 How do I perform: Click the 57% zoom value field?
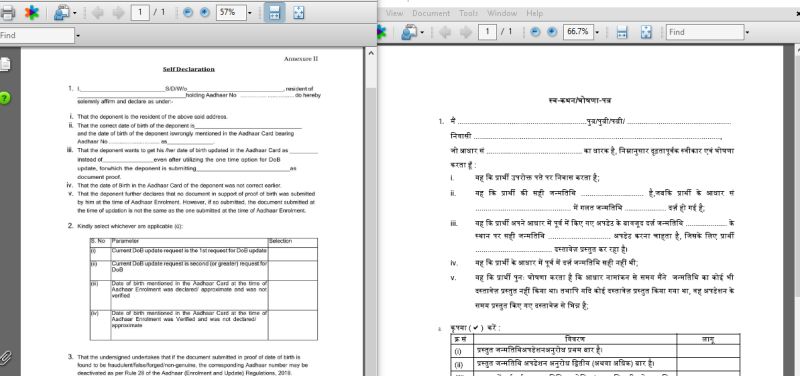tap(231, 13)
